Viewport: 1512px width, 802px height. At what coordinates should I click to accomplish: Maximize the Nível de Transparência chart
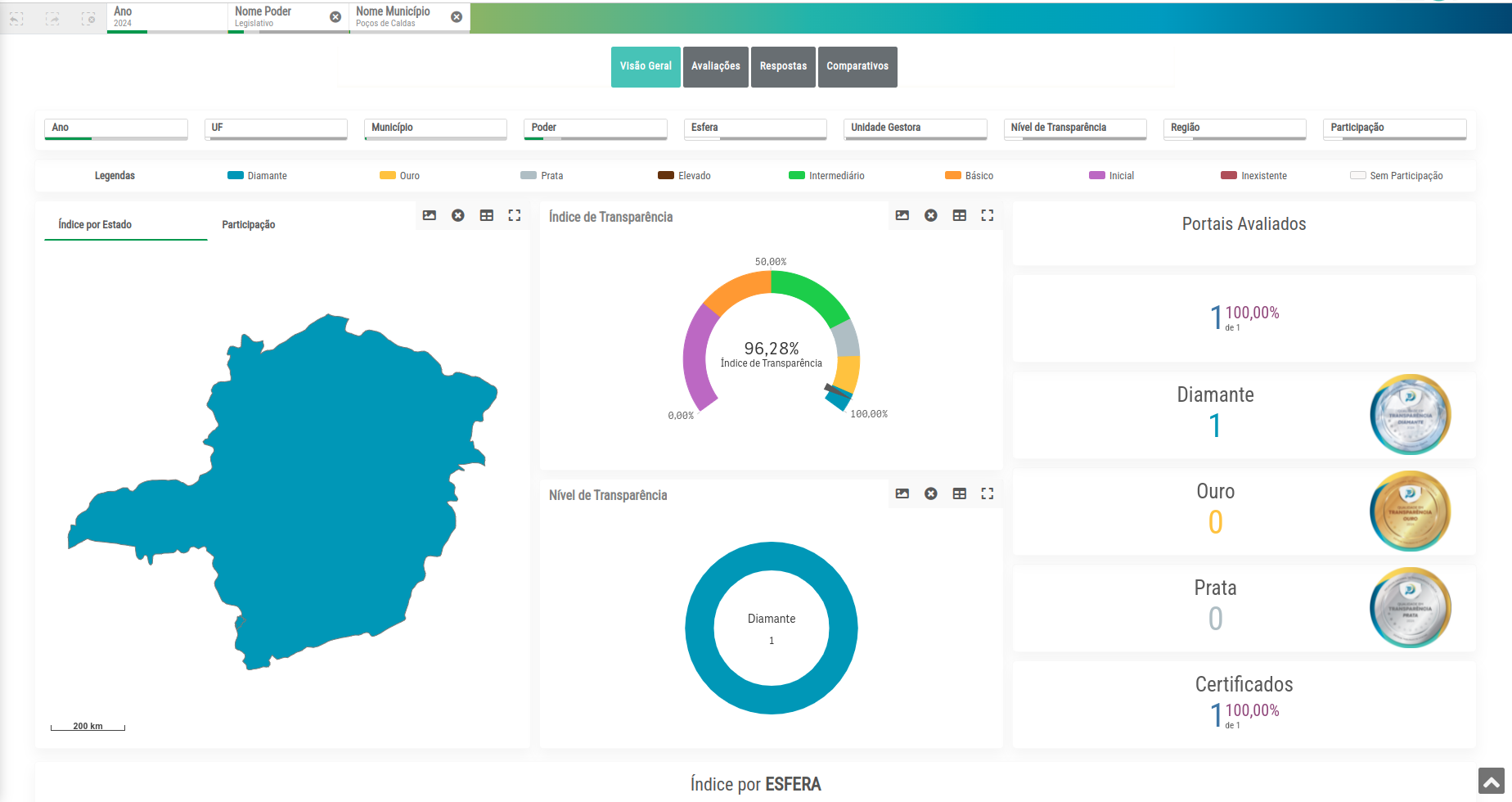pyautogui.click(x=988, y=493)
